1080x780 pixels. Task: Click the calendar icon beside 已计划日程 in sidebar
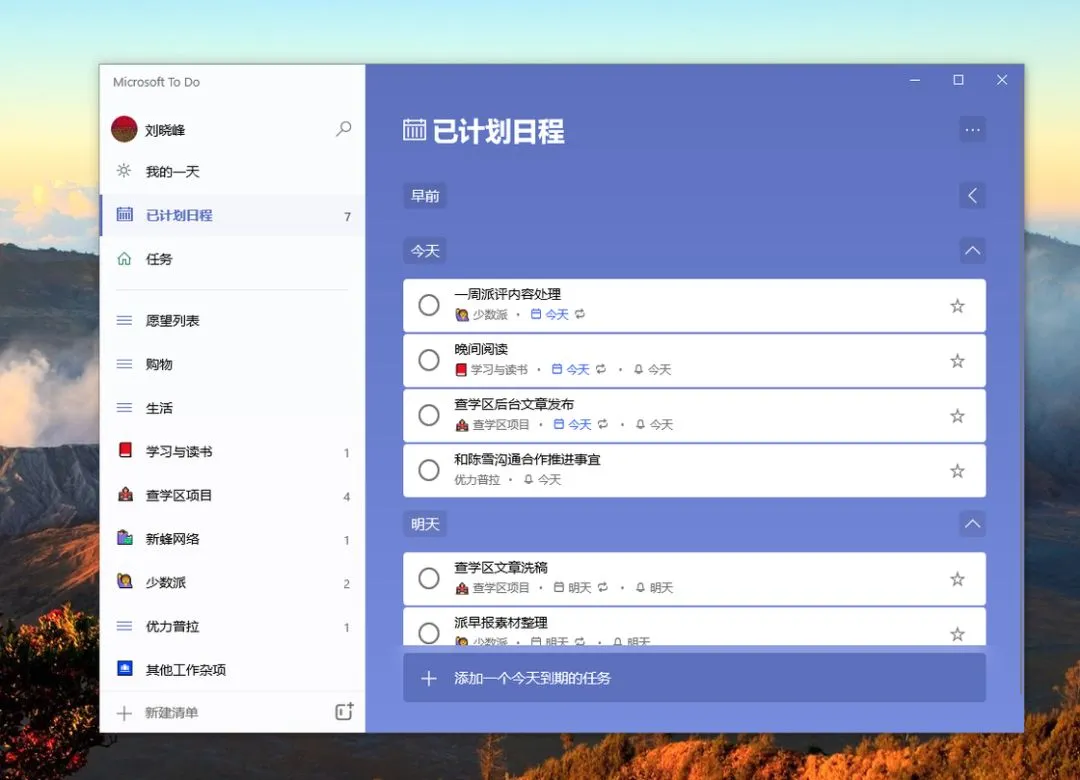pyautogui.click(x=125, y=214)
